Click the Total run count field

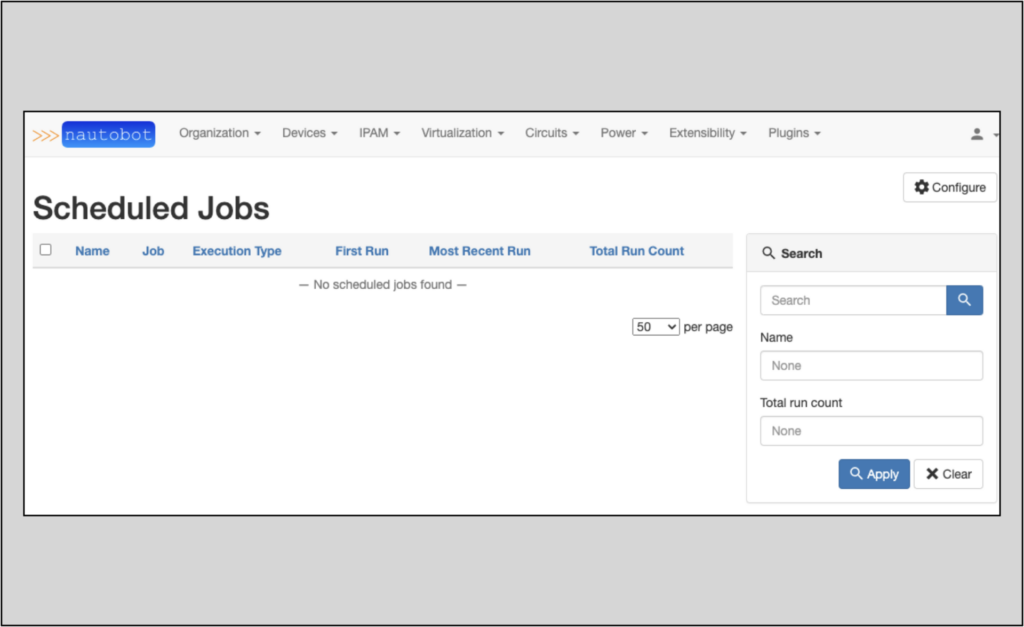click(x=871, y=431)
